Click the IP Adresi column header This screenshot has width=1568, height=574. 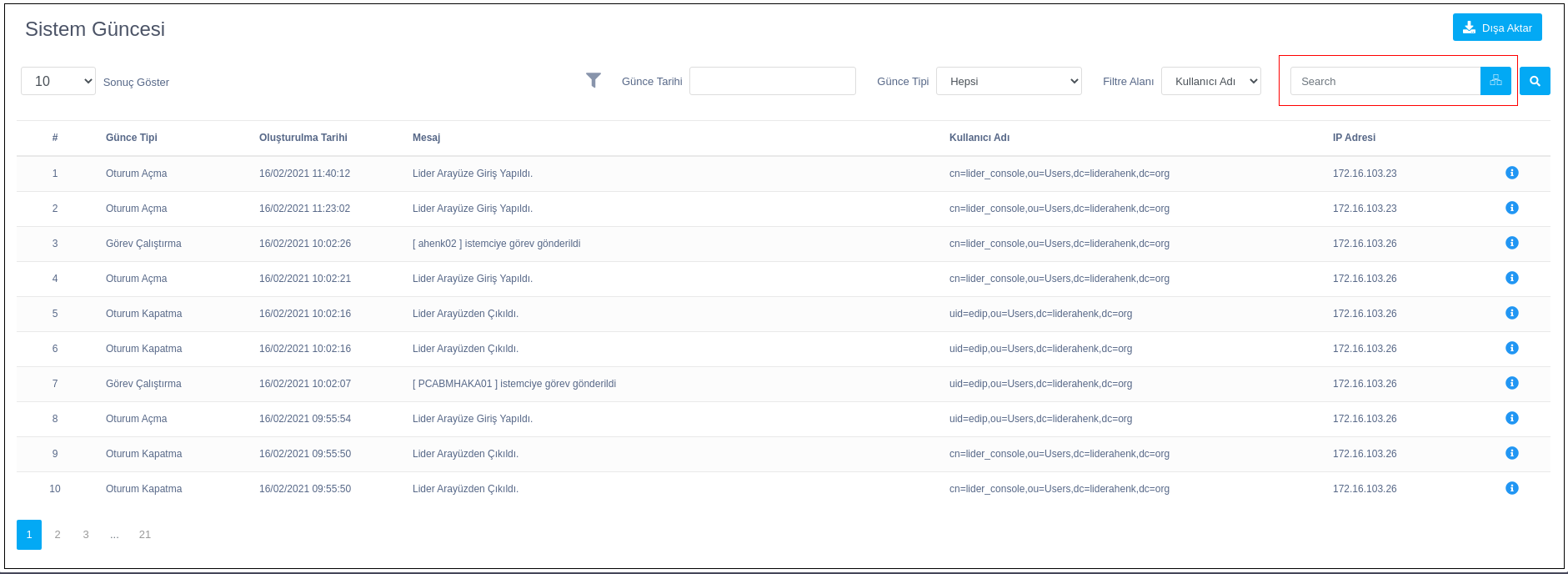click(x=1354, y=138)
